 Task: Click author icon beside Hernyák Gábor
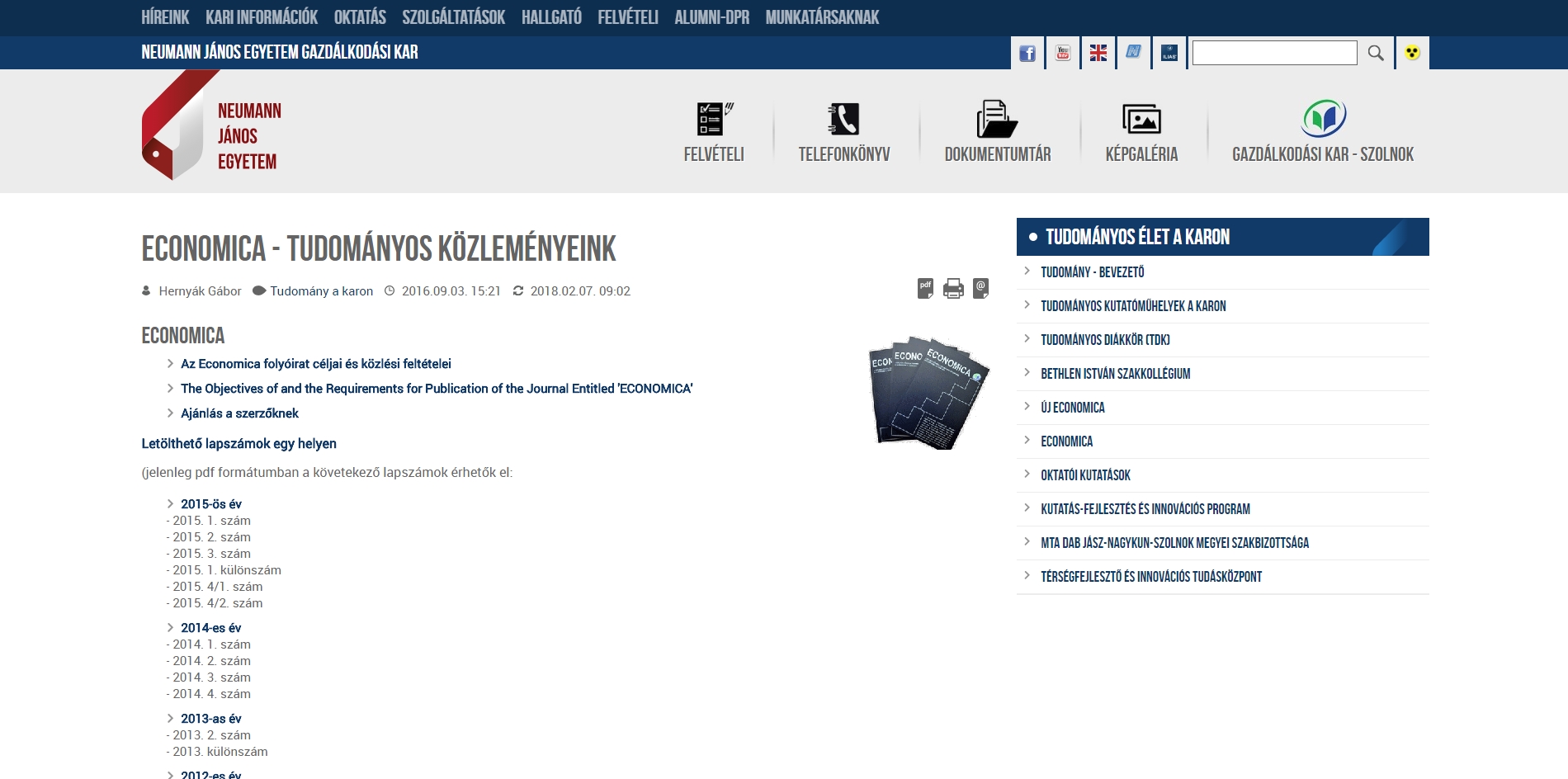(x=147, y=290)
